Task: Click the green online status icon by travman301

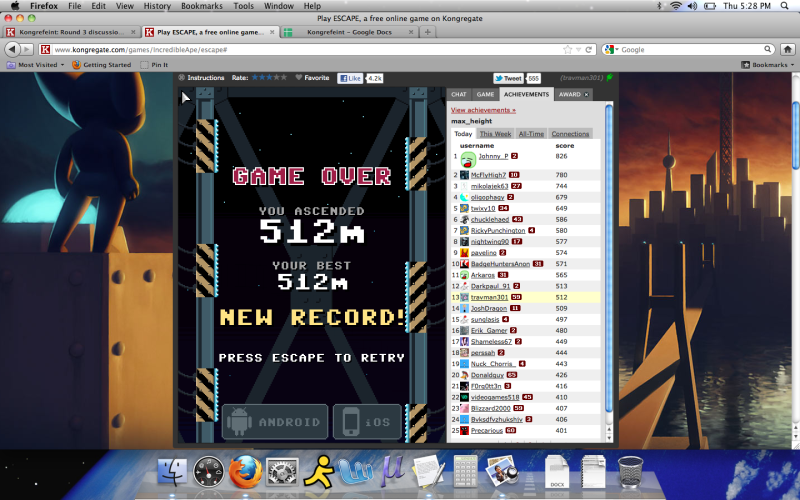Action: click(609, 78)
